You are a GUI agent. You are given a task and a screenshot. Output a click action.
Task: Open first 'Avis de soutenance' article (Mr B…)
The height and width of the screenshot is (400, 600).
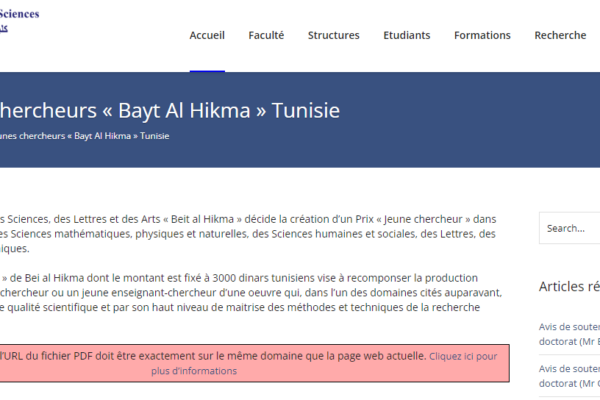click(569, 334)
